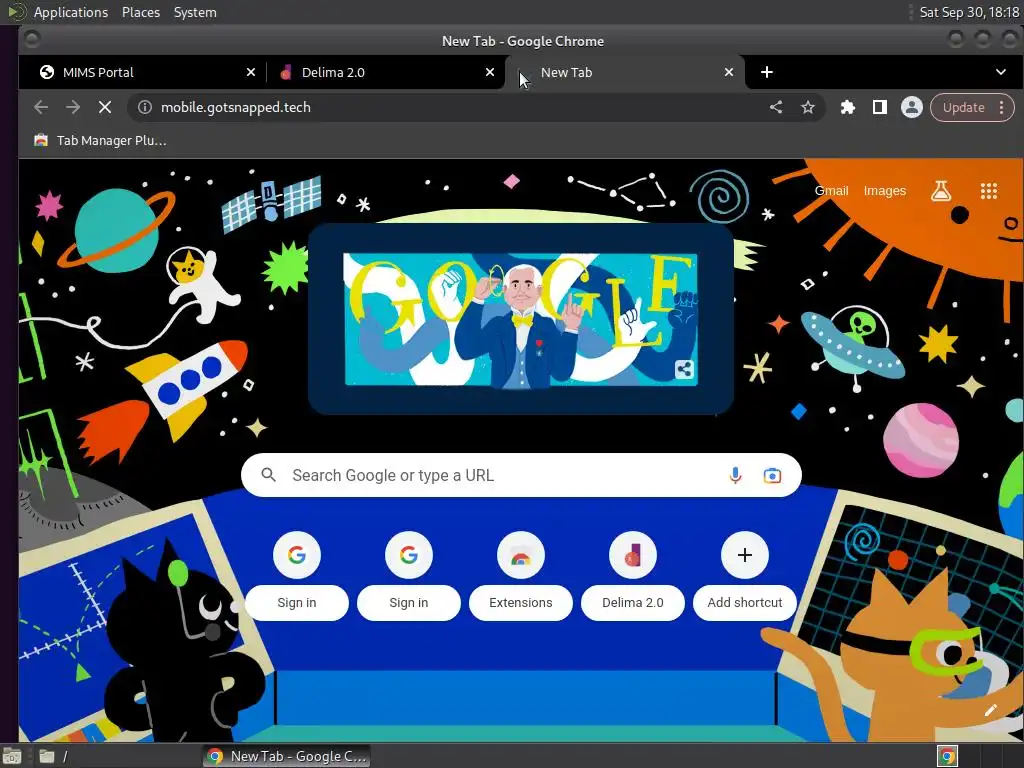Open the Extensions shortcut tile
The image size is (1024, 768).
click(x=520, y=575)
